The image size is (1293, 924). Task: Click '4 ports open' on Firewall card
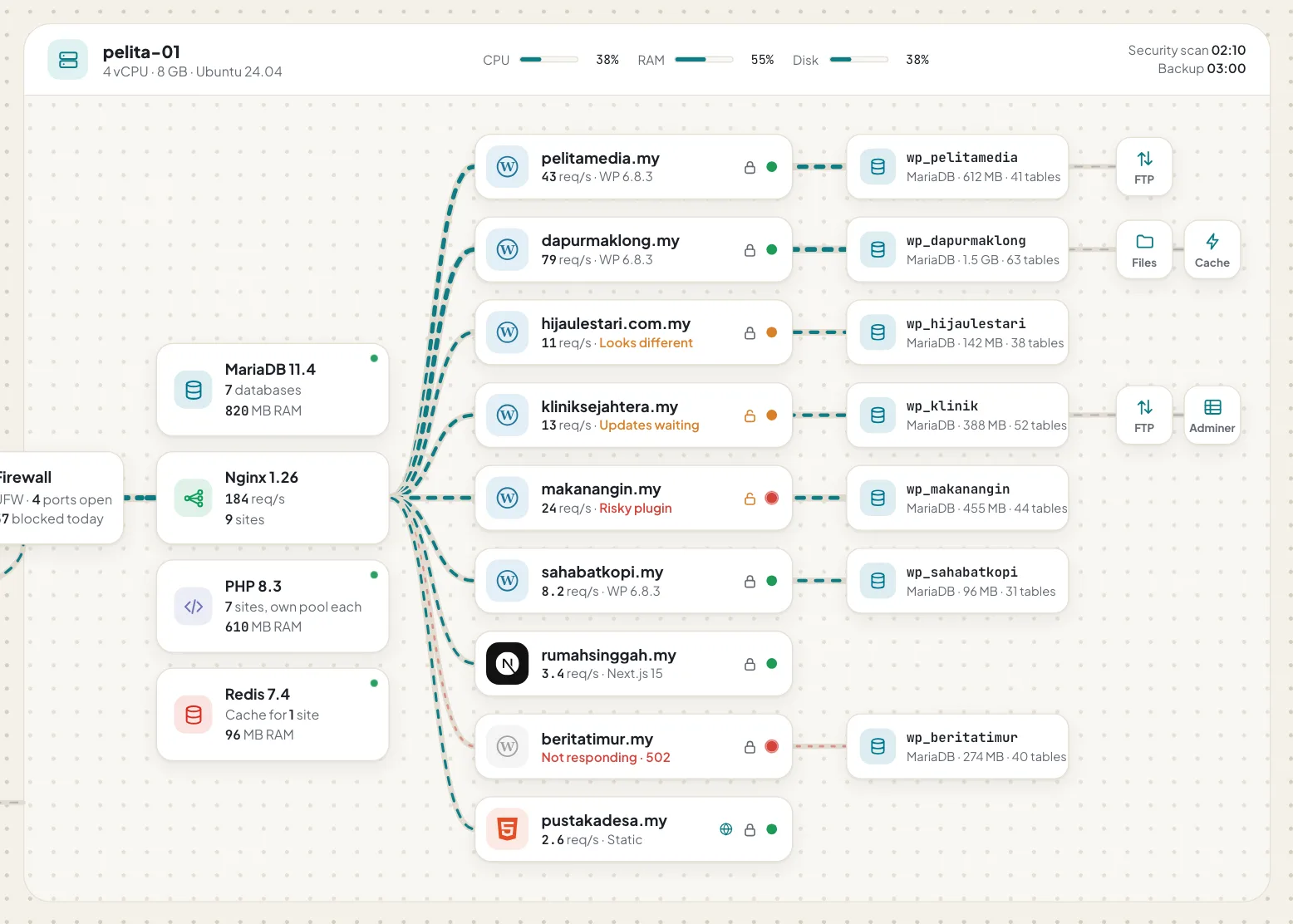(x=72, y=499)
